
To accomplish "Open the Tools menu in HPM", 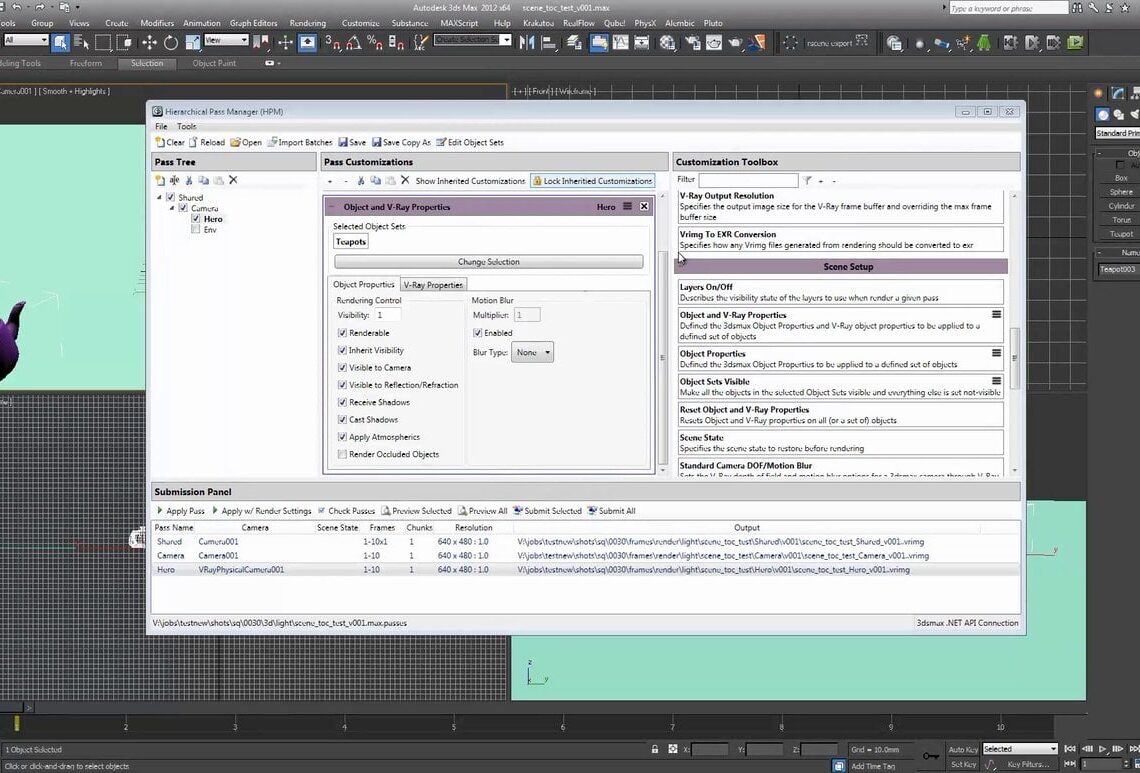I will pos(186,126).
